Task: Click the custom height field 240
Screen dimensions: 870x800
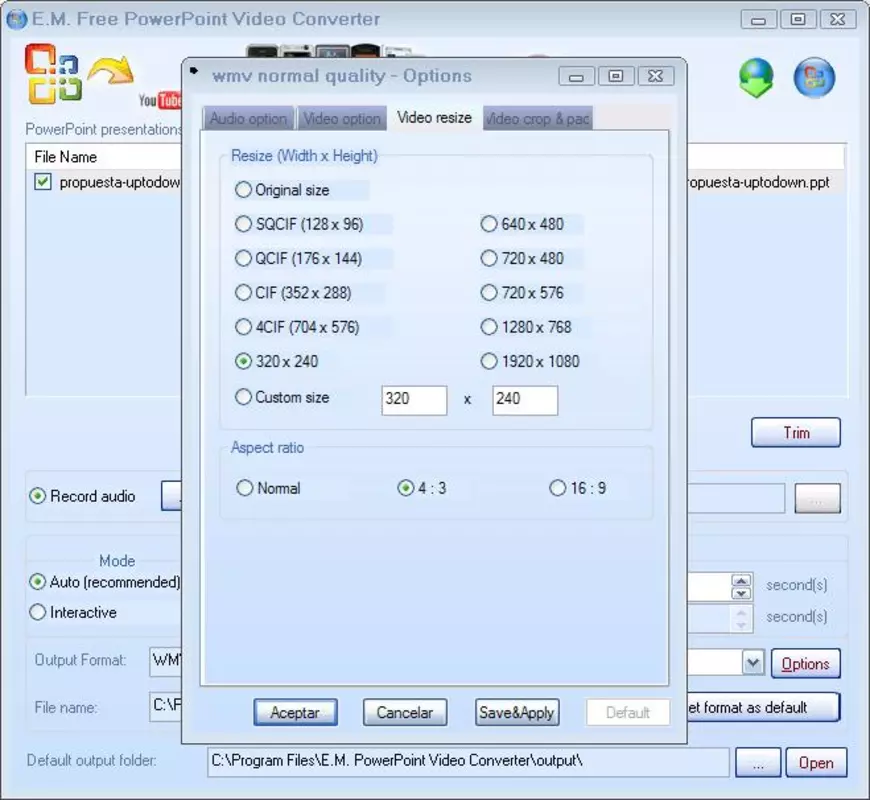Action: click(525, 400)
